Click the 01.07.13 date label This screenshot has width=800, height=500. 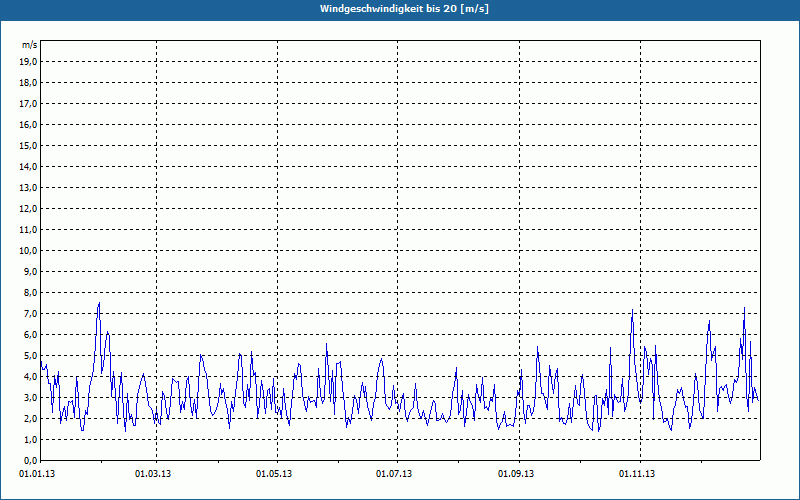tap(394, 474)
